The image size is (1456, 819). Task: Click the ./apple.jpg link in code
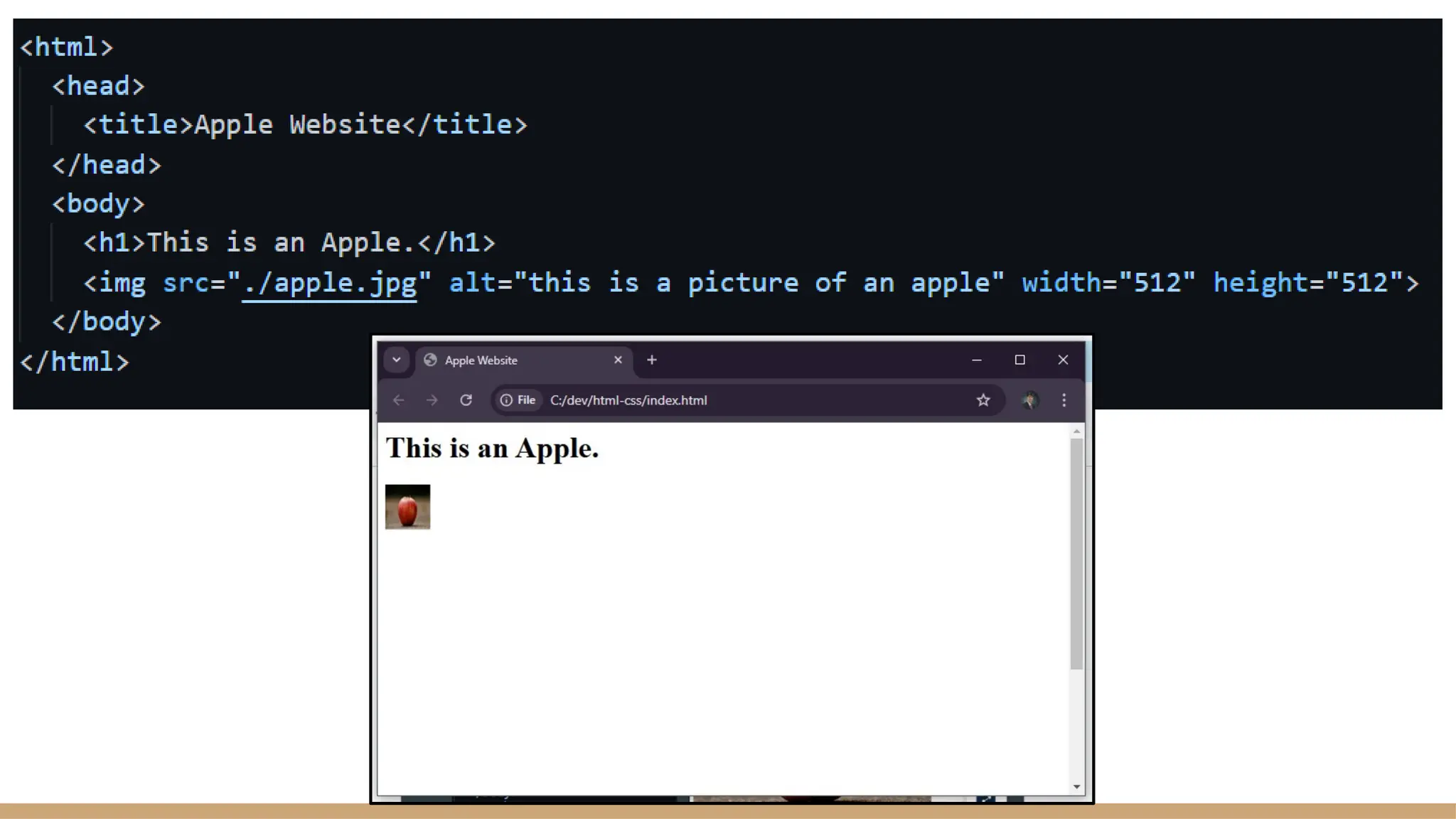coord(329,283)
